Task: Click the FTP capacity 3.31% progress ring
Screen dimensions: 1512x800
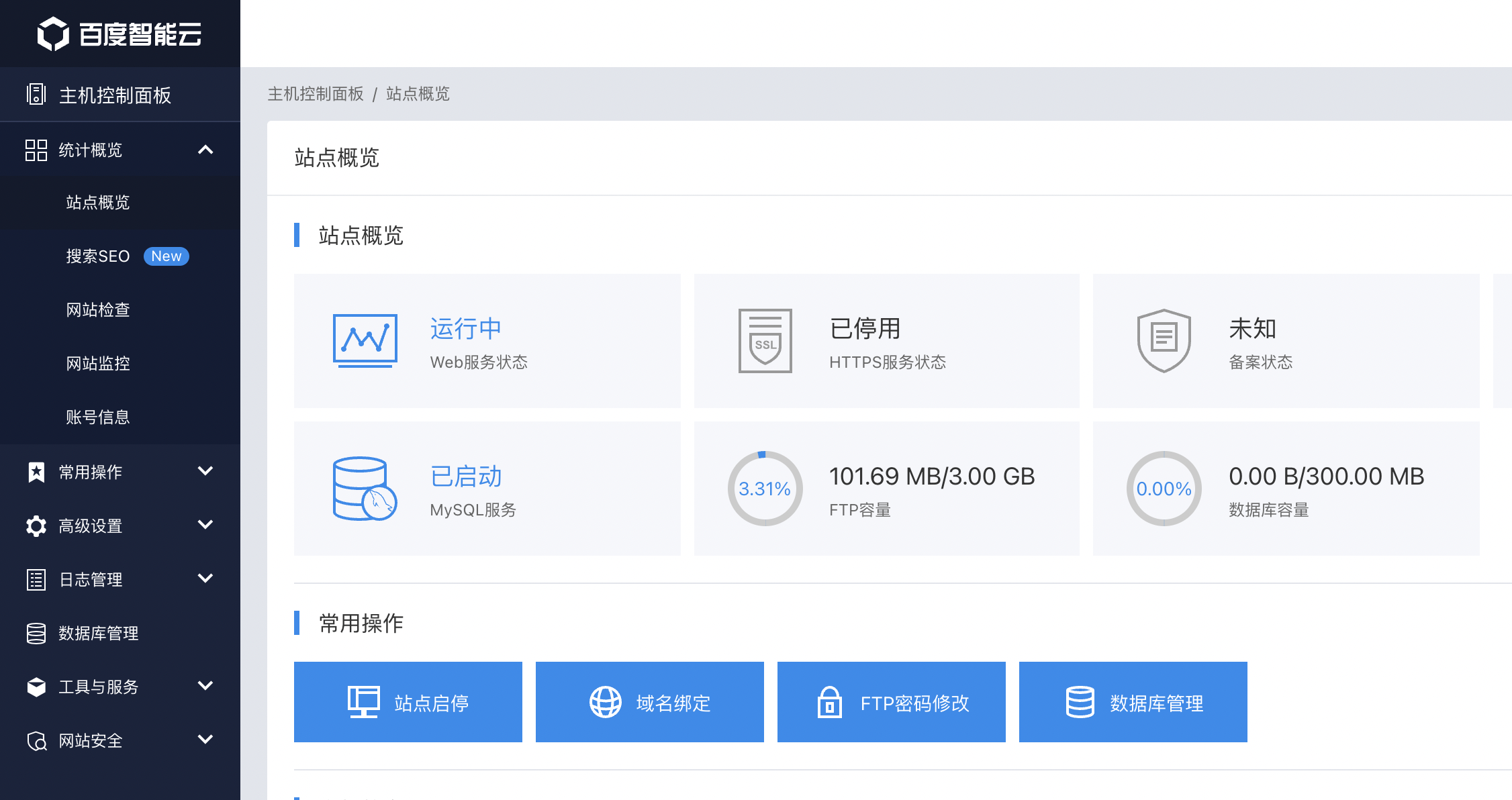Action: [765, 488]
